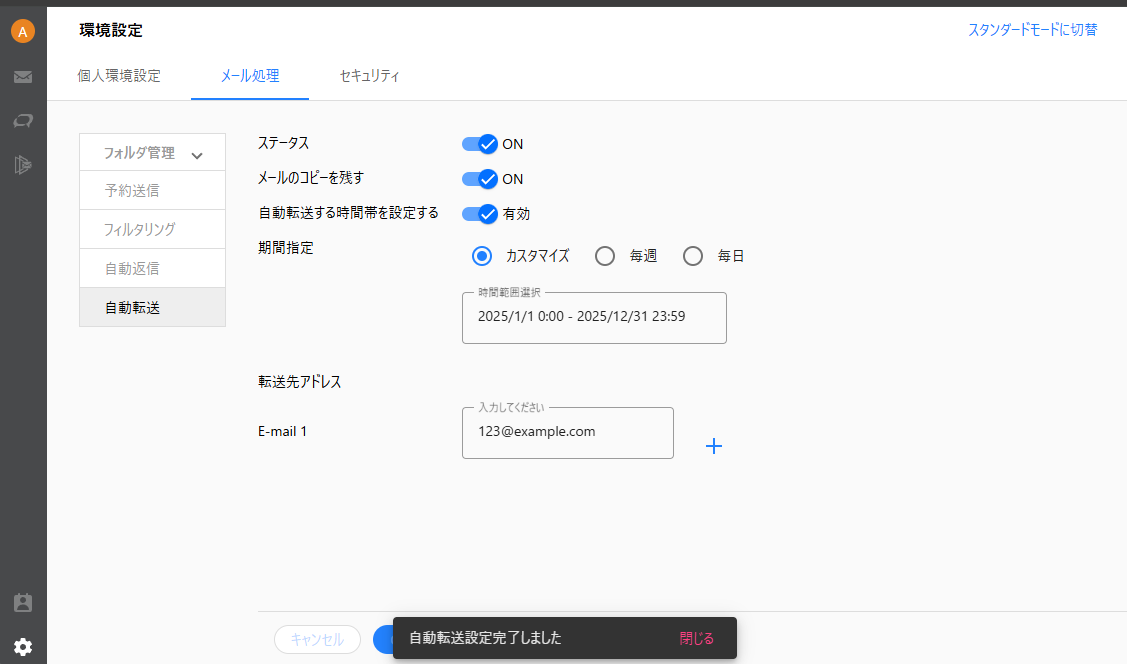This screenshot has height=664, width=1127.
Task: Switch to the 個人環境設定 tab
Action: [x=119, y=75]
